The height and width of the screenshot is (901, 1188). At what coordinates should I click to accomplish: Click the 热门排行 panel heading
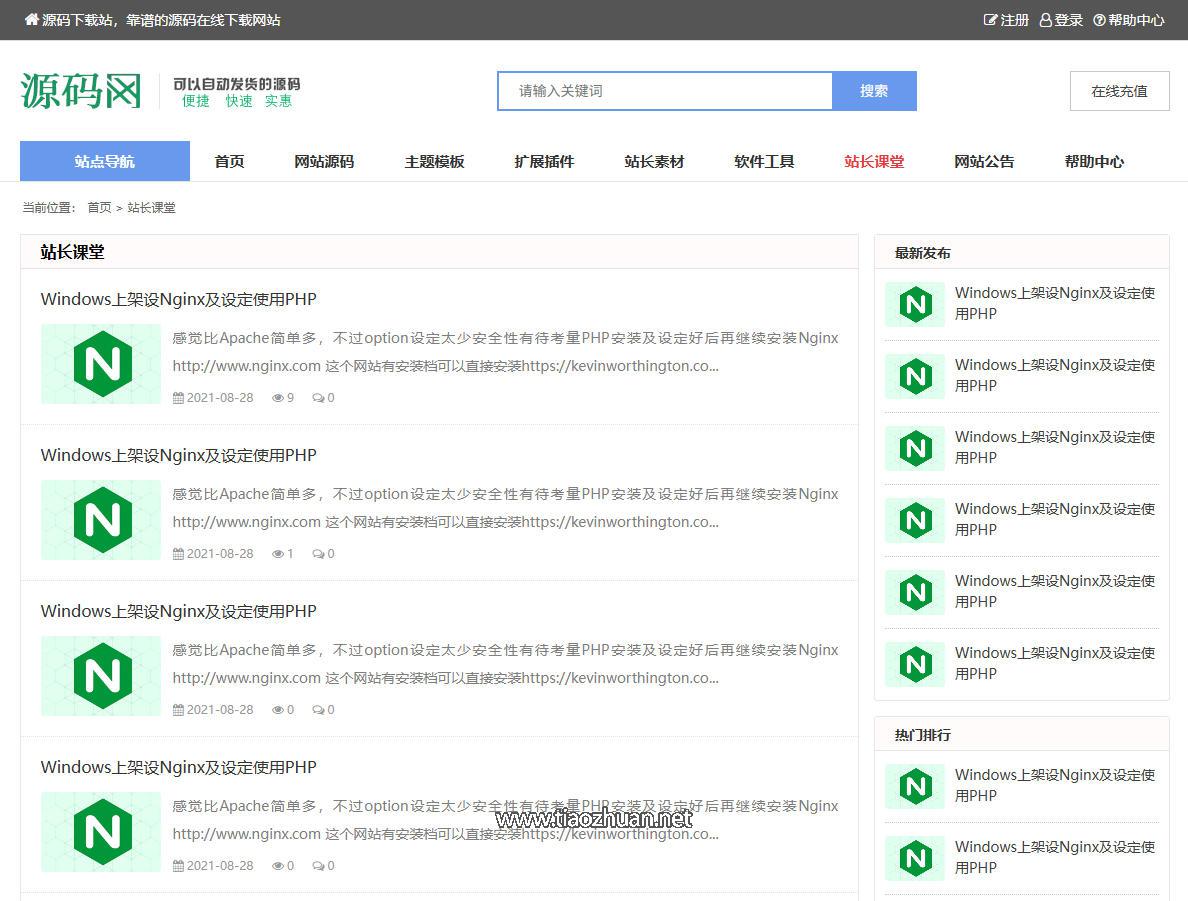coord(923,735)
